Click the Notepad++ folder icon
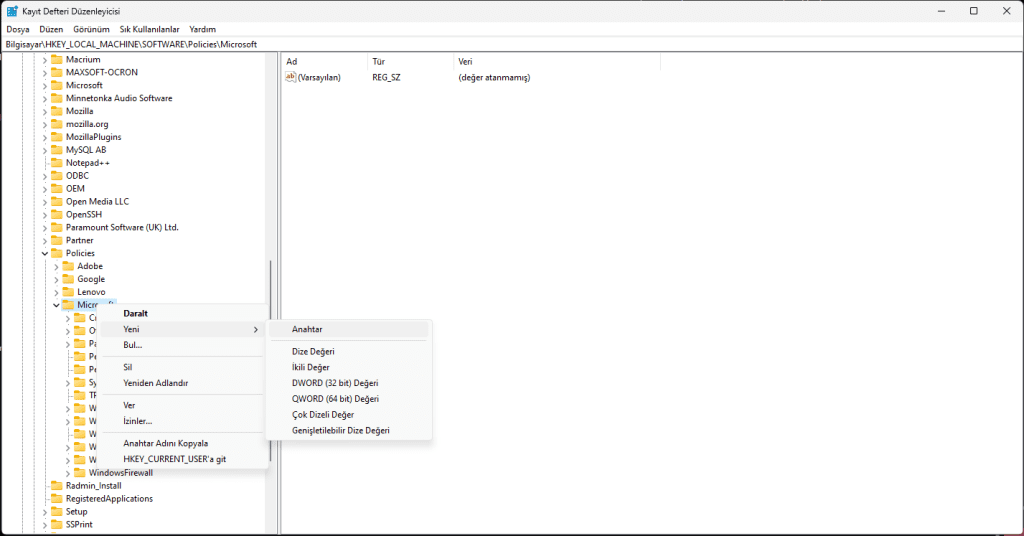 (57, 163)
